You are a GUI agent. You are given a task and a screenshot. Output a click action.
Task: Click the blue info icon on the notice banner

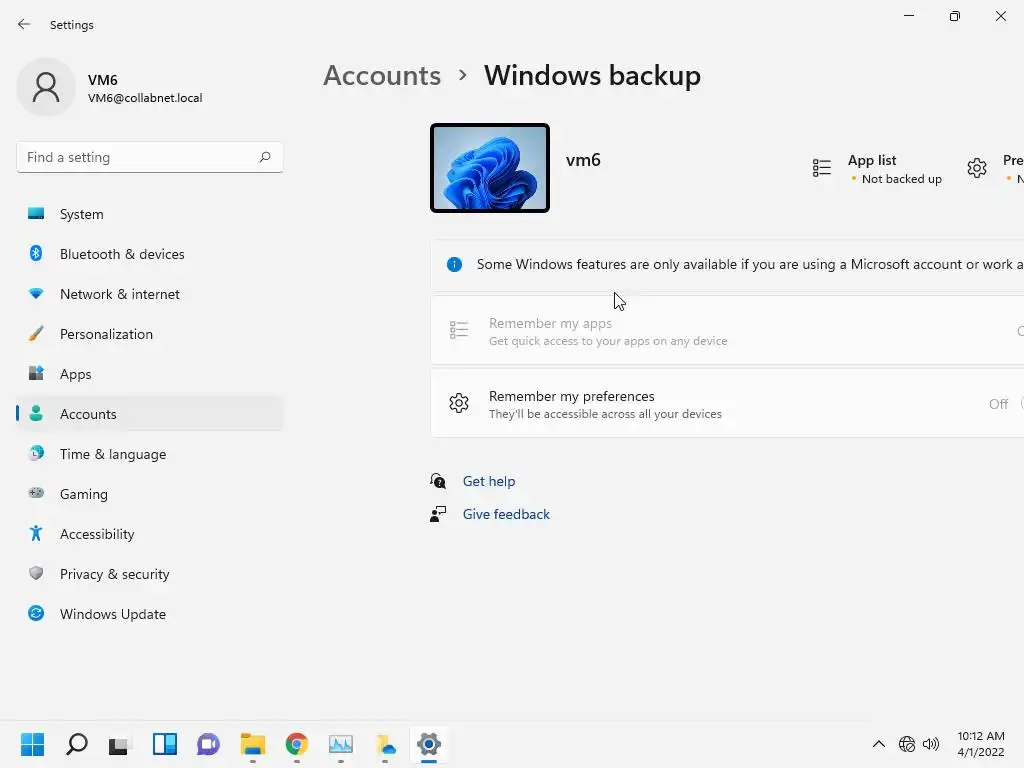[x=455, y=264]
